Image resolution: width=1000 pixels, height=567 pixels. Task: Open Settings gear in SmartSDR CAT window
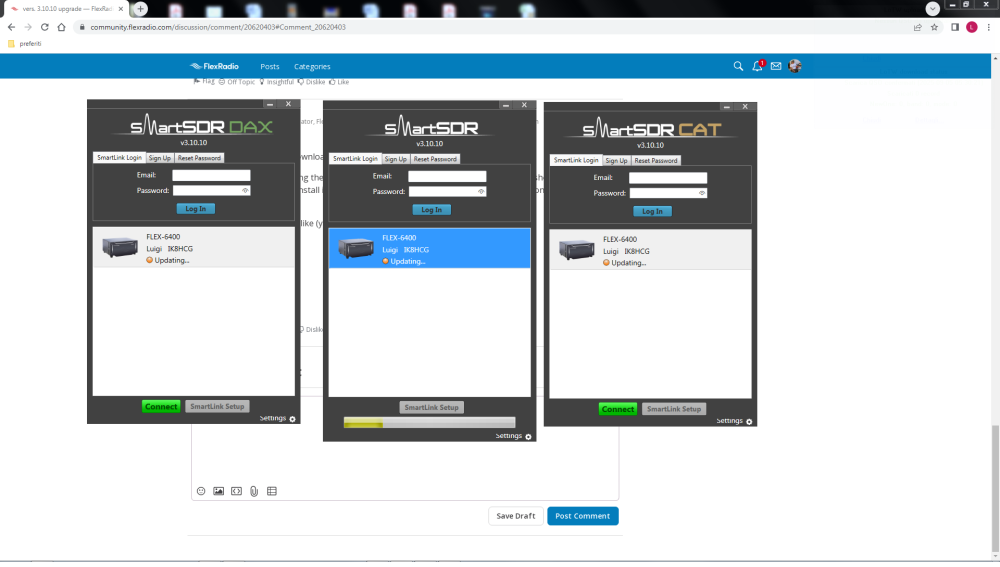pos(749,422)
